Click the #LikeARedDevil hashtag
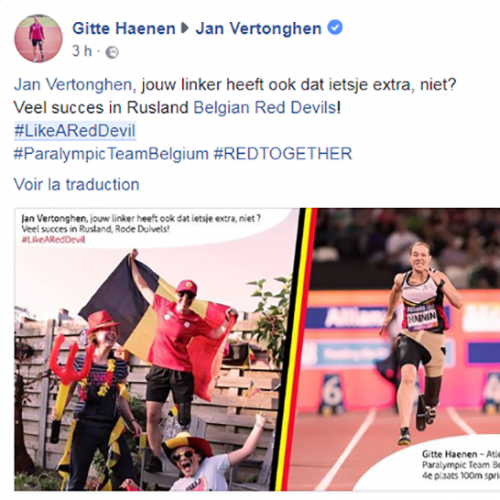Screen dimensions: 500x500 point(75,131)
